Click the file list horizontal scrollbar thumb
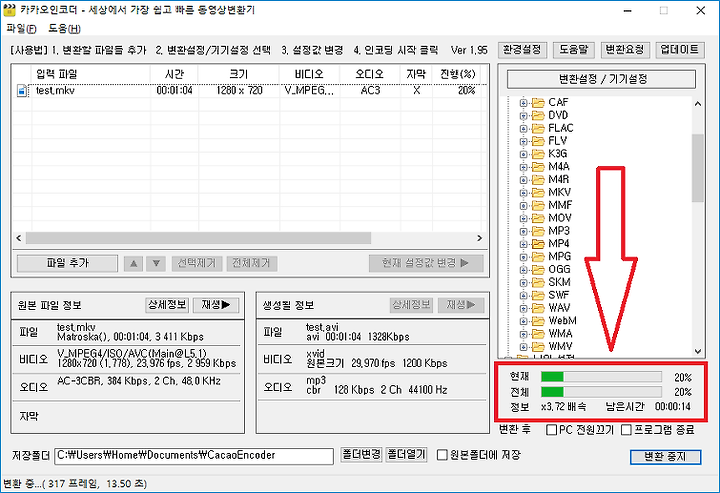Viewport: 720px width, 493px height. coord(198,238)
